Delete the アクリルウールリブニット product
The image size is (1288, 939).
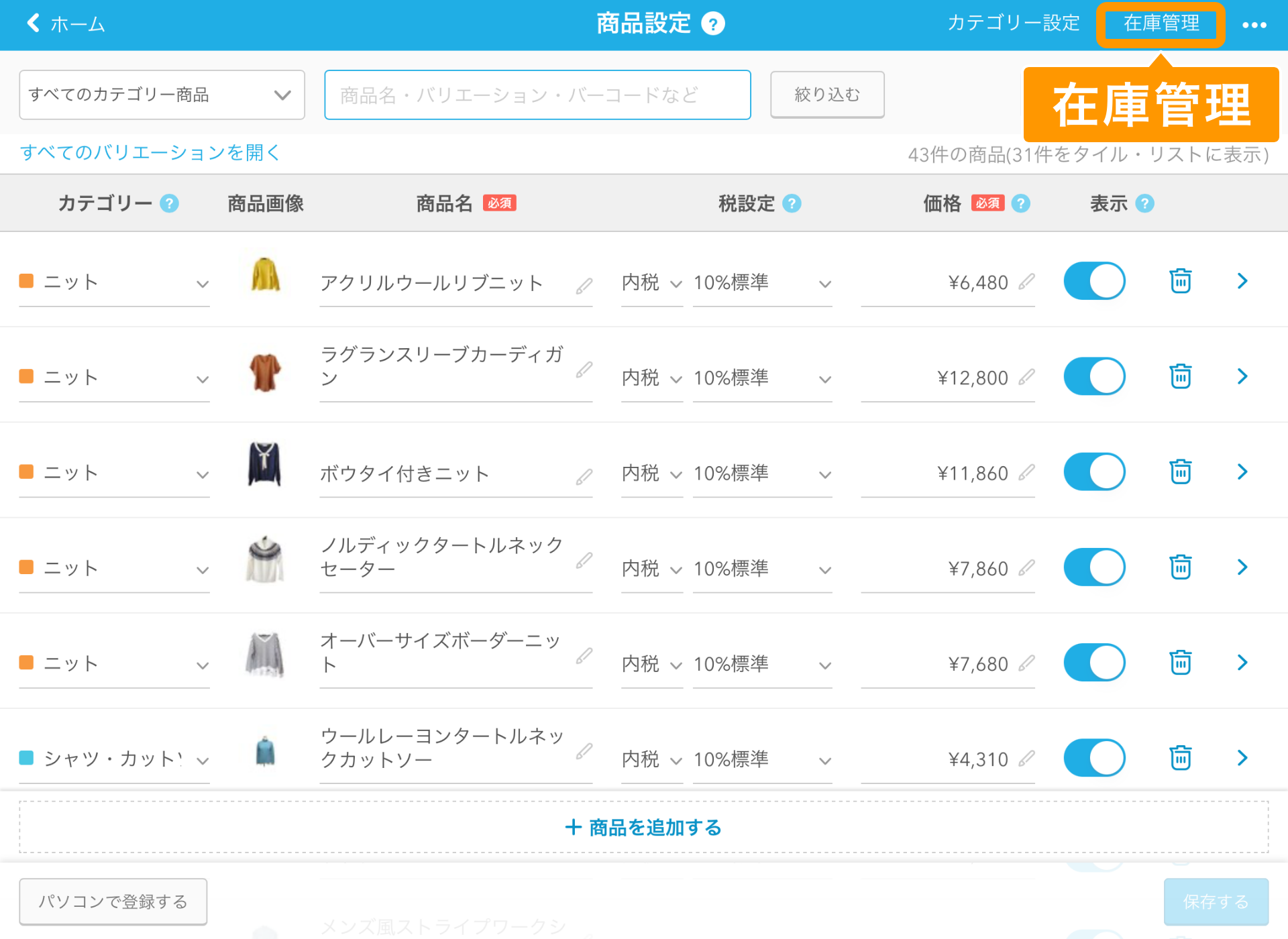1181,281
